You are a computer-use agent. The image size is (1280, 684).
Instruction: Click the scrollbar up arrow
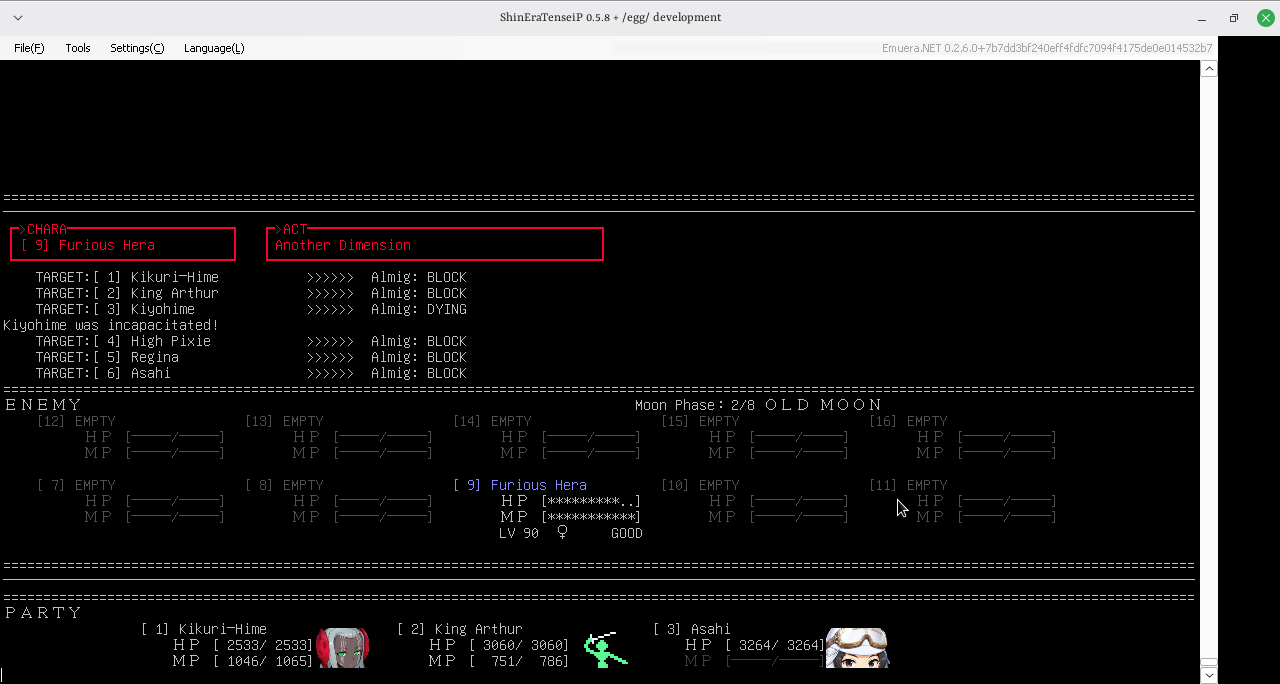[1209, 69]
